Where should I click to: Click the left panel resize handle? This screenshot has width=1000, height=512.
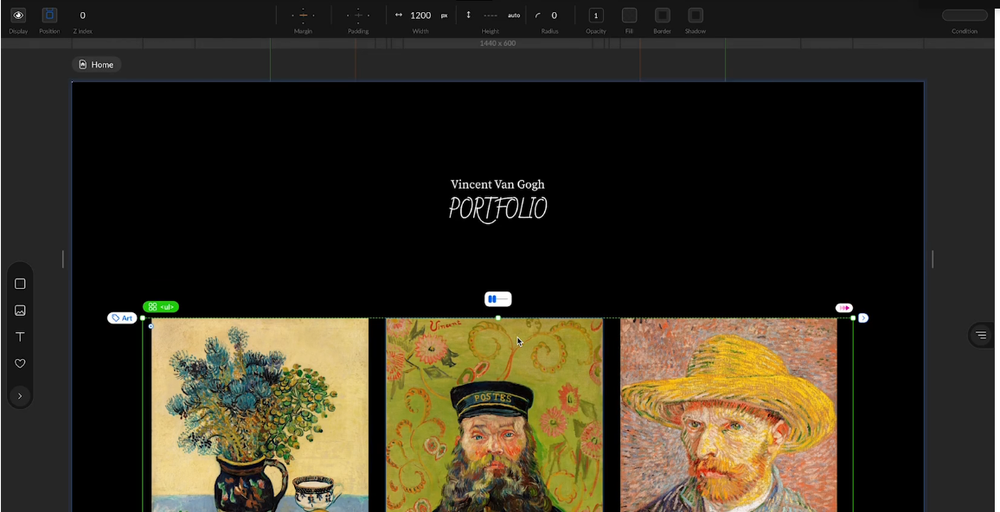(62, 259)
